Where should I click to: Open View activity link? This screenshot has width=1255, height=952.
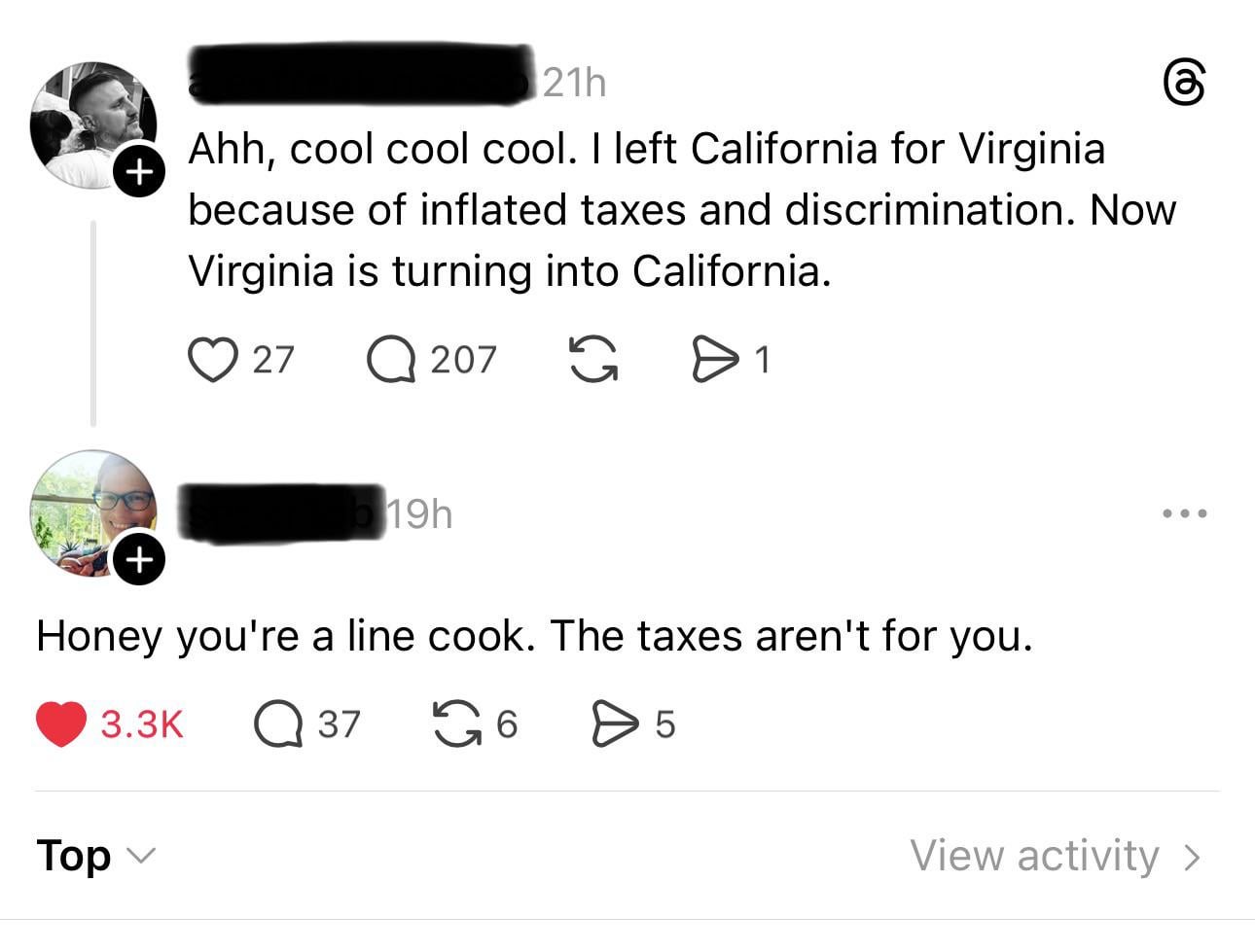(1034, 856)
